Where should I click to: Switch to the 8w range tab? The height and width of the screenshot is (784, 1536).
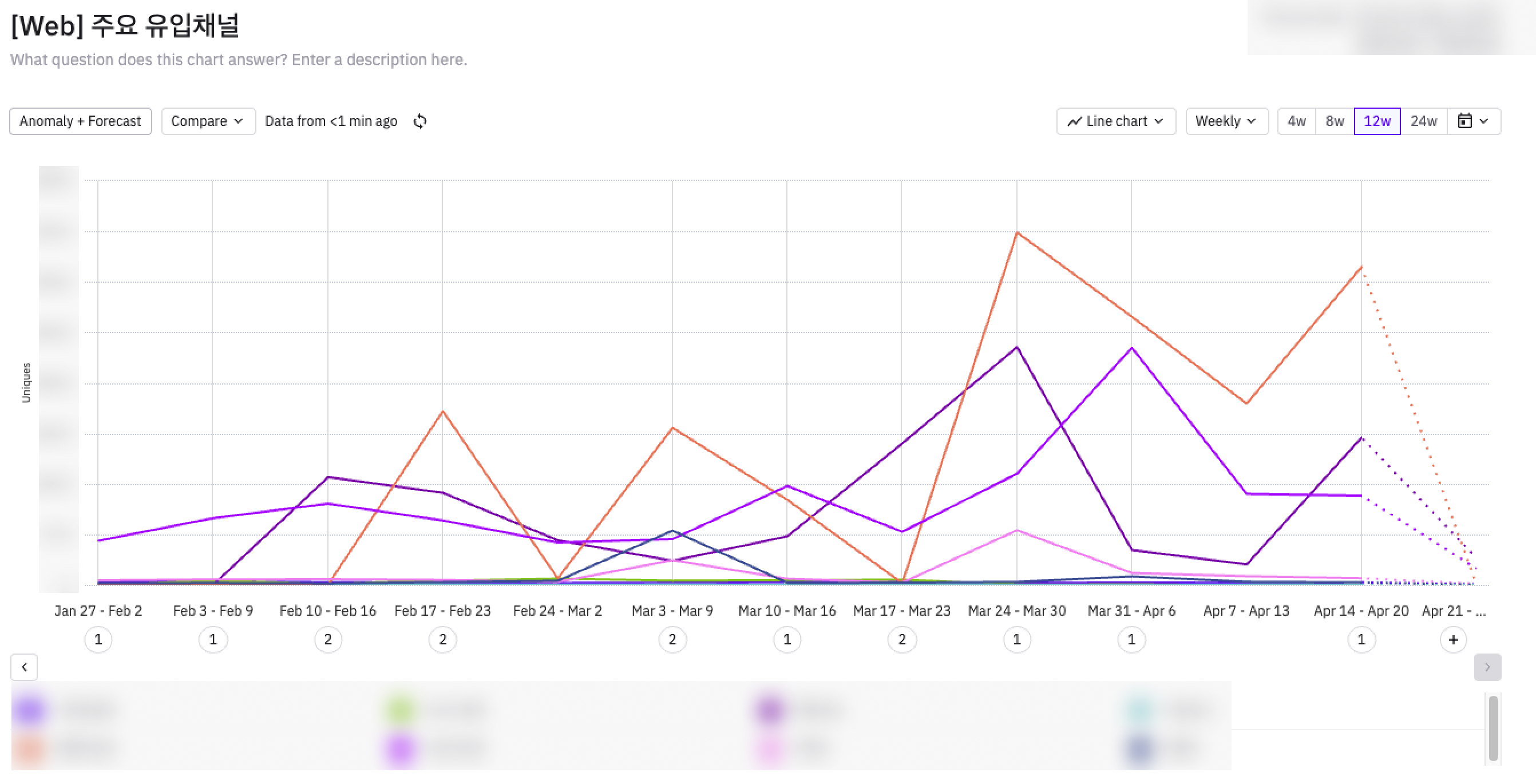tap(1334, 122)
